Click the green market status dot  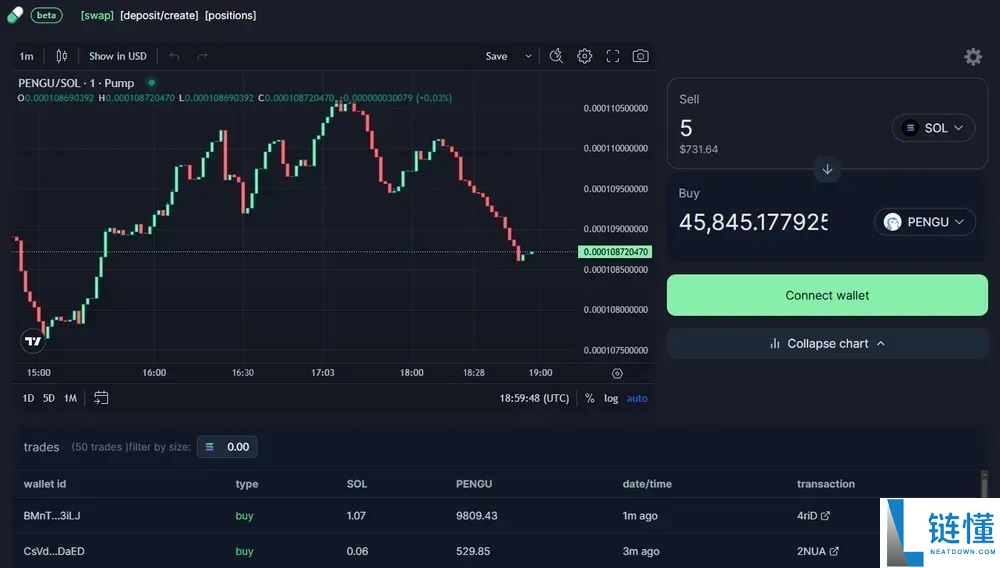click(x=151, y=83)
